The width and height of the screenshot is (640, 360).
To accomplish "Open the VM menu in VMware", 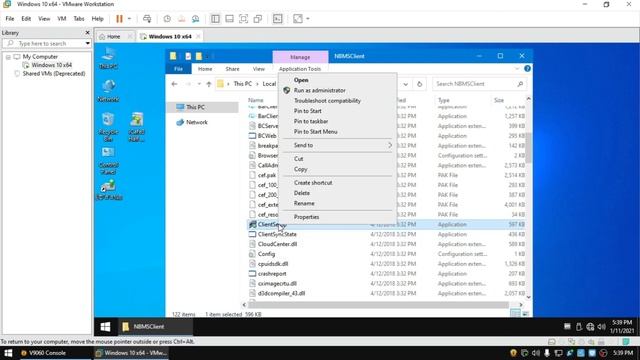I will [x=62, y=19].
